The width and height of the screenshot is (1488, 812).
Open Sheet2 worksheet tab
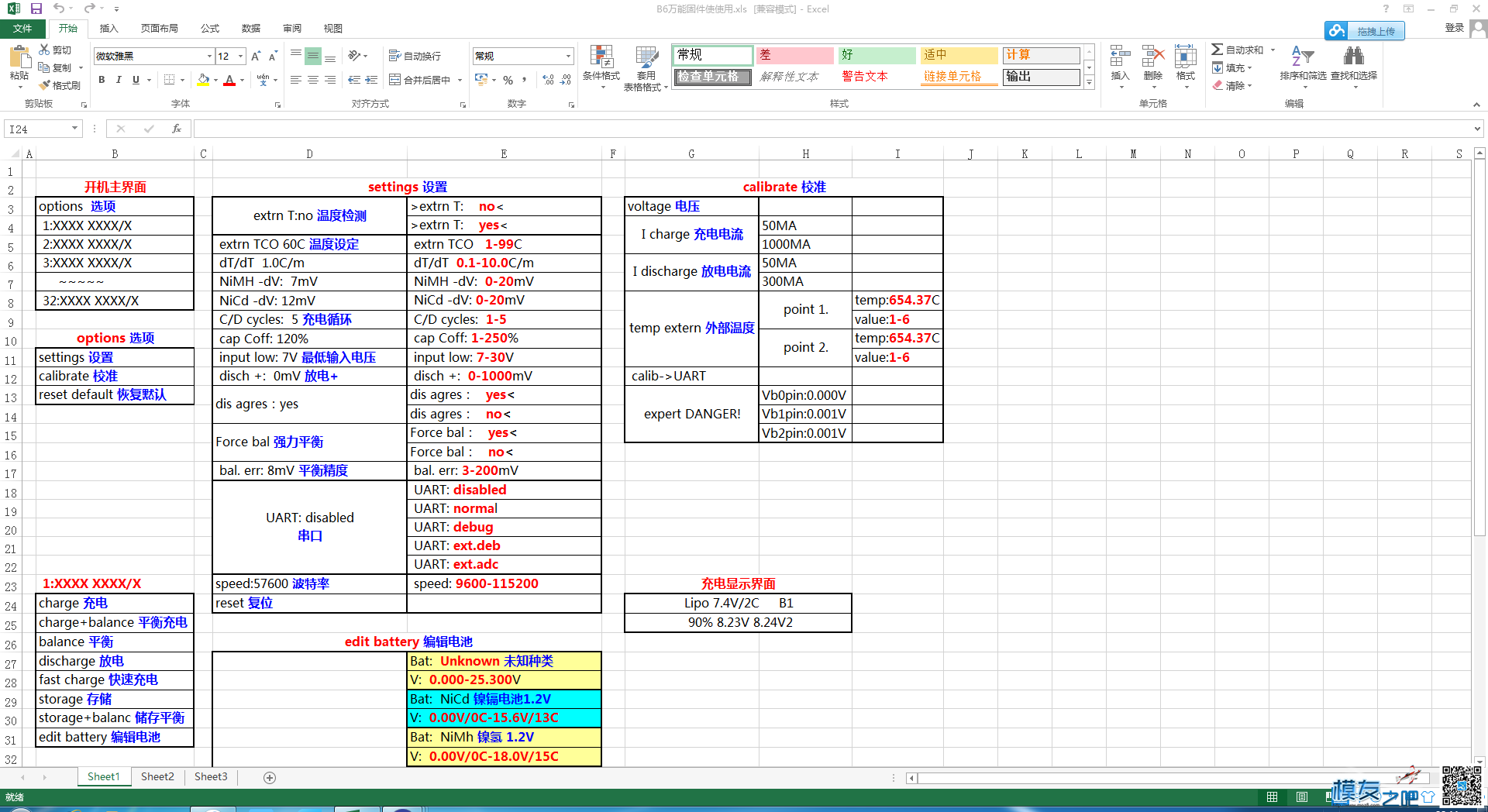pos(157,776)
